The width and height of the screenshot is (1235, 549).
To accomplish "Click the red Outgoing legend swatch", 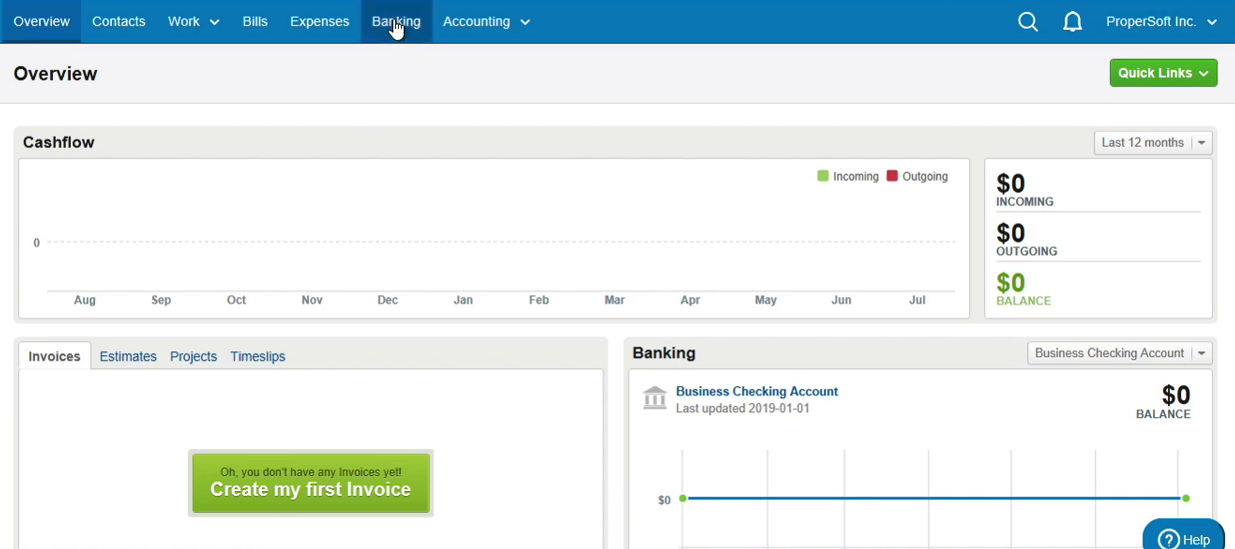I will point(892,176).
